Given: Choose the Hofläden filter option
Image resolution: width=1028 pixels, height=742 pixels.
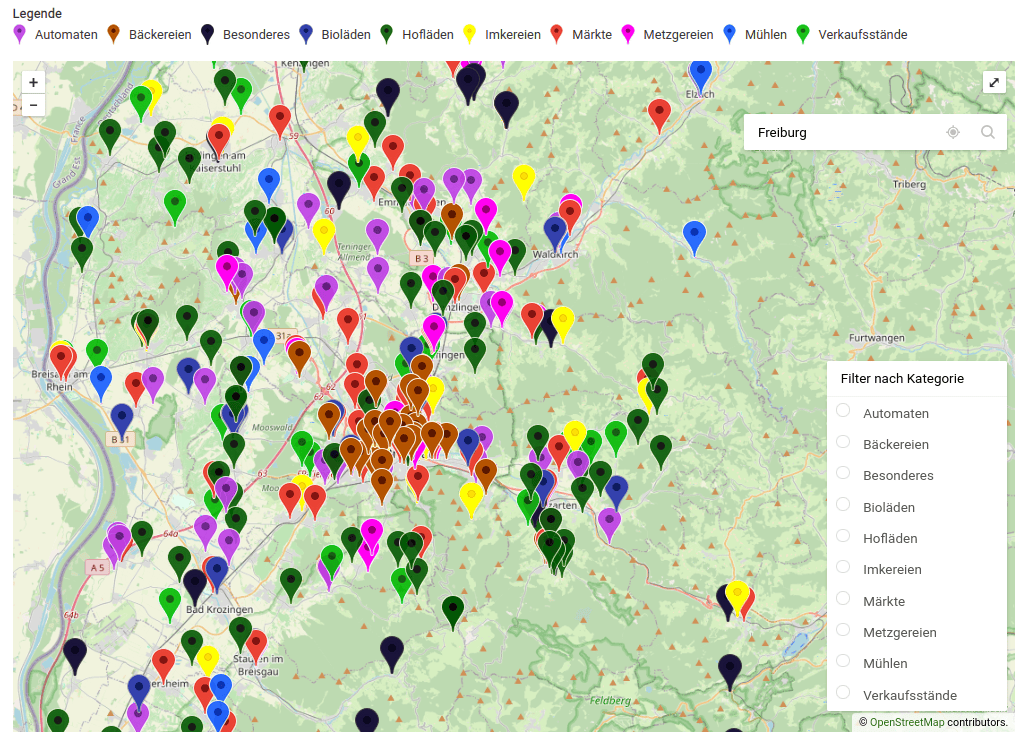Looking at the screenshot, I should [x=843, y=536].
